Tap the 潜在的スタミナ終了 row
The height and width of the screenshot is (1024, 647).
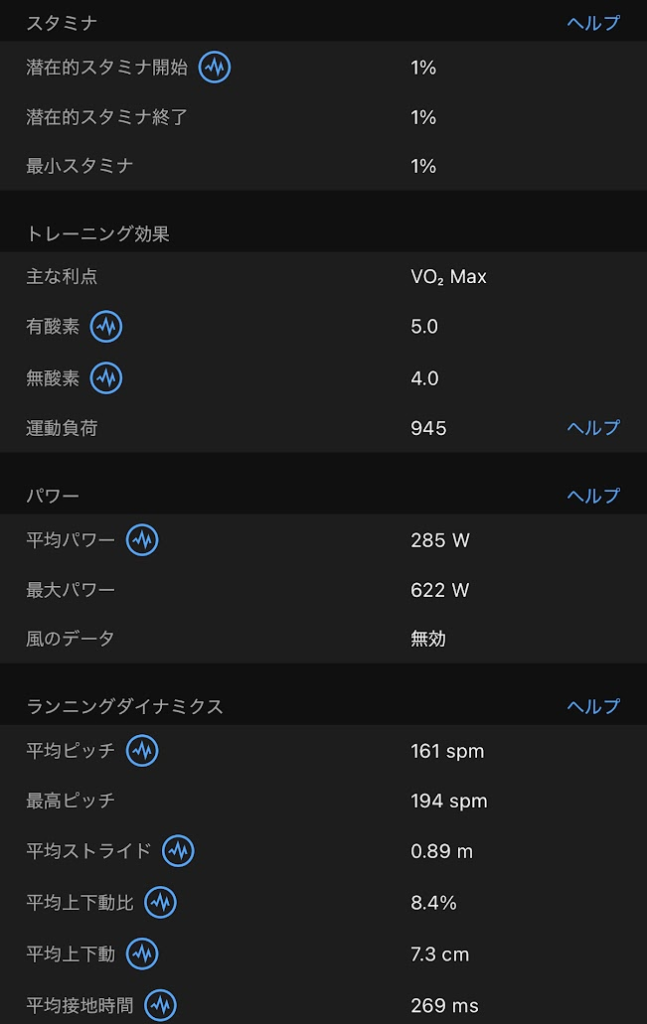[x=323, y=117]
